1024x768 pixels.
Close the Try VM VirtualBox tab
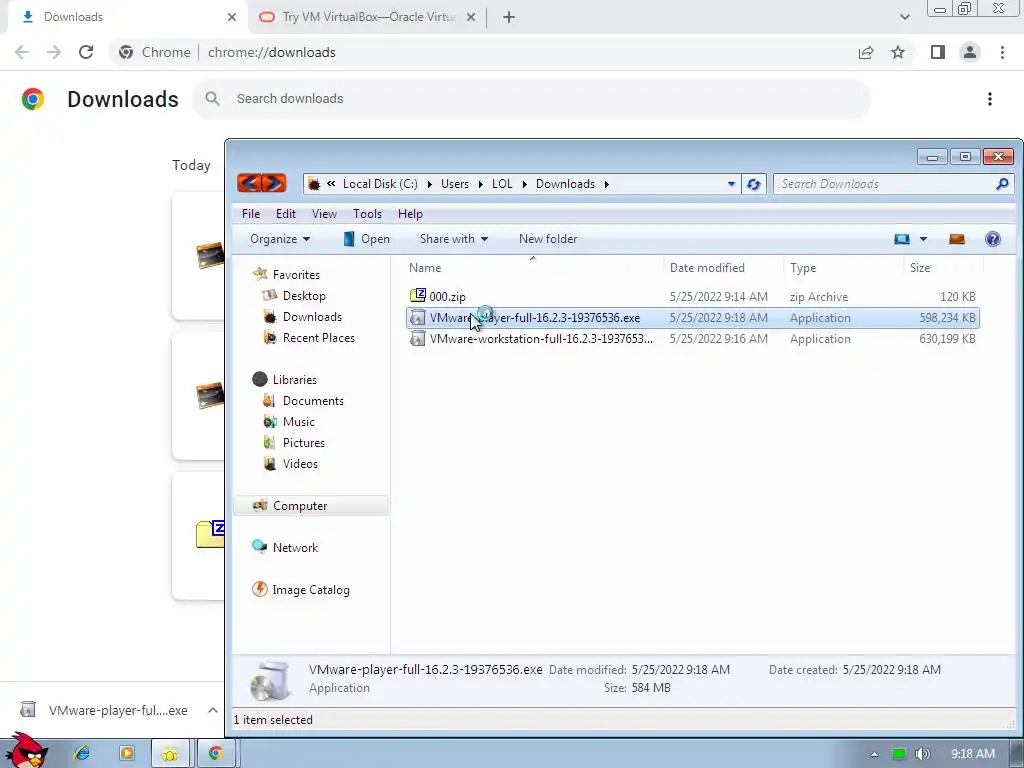pyautogui.click(x=471, y=18)
